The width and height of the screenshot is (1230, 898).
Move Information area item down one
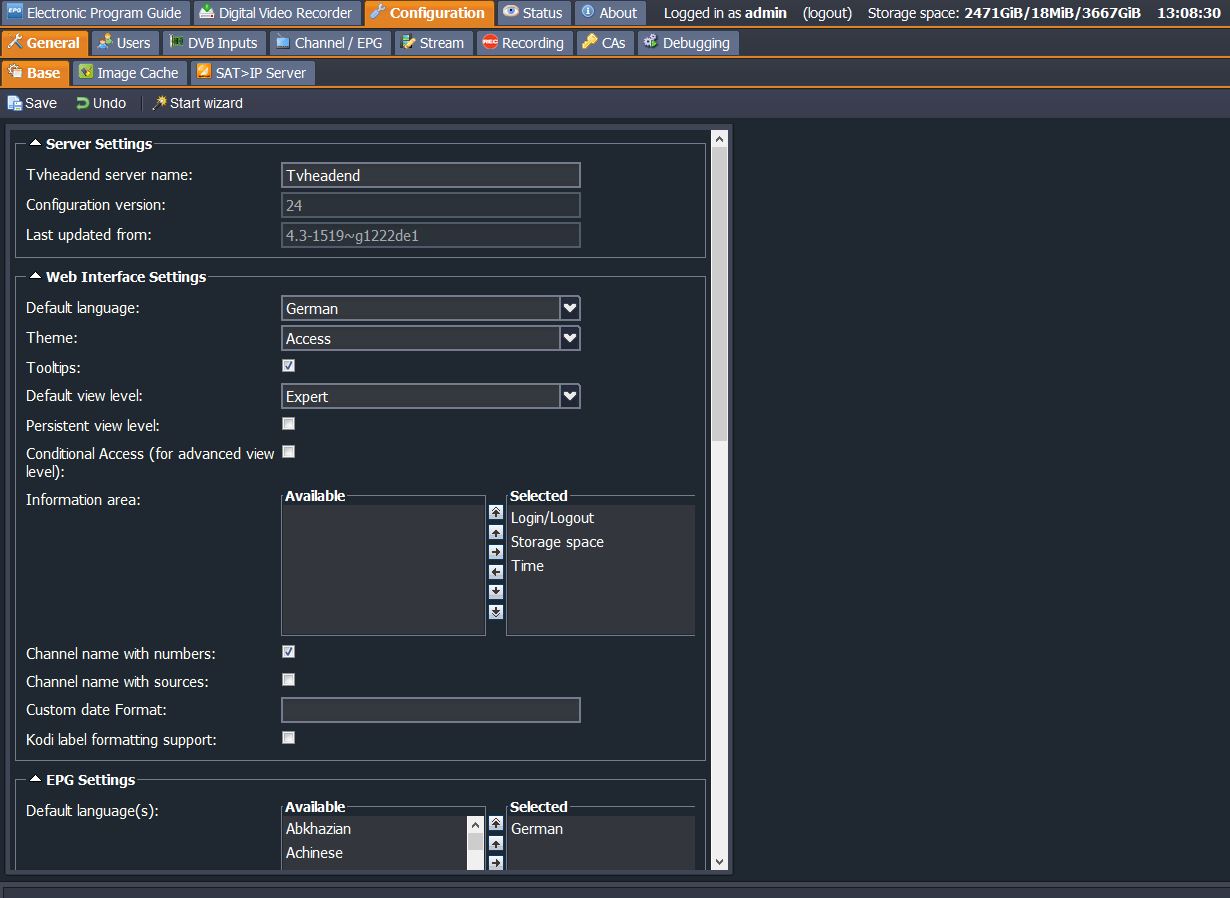point(496,592)
